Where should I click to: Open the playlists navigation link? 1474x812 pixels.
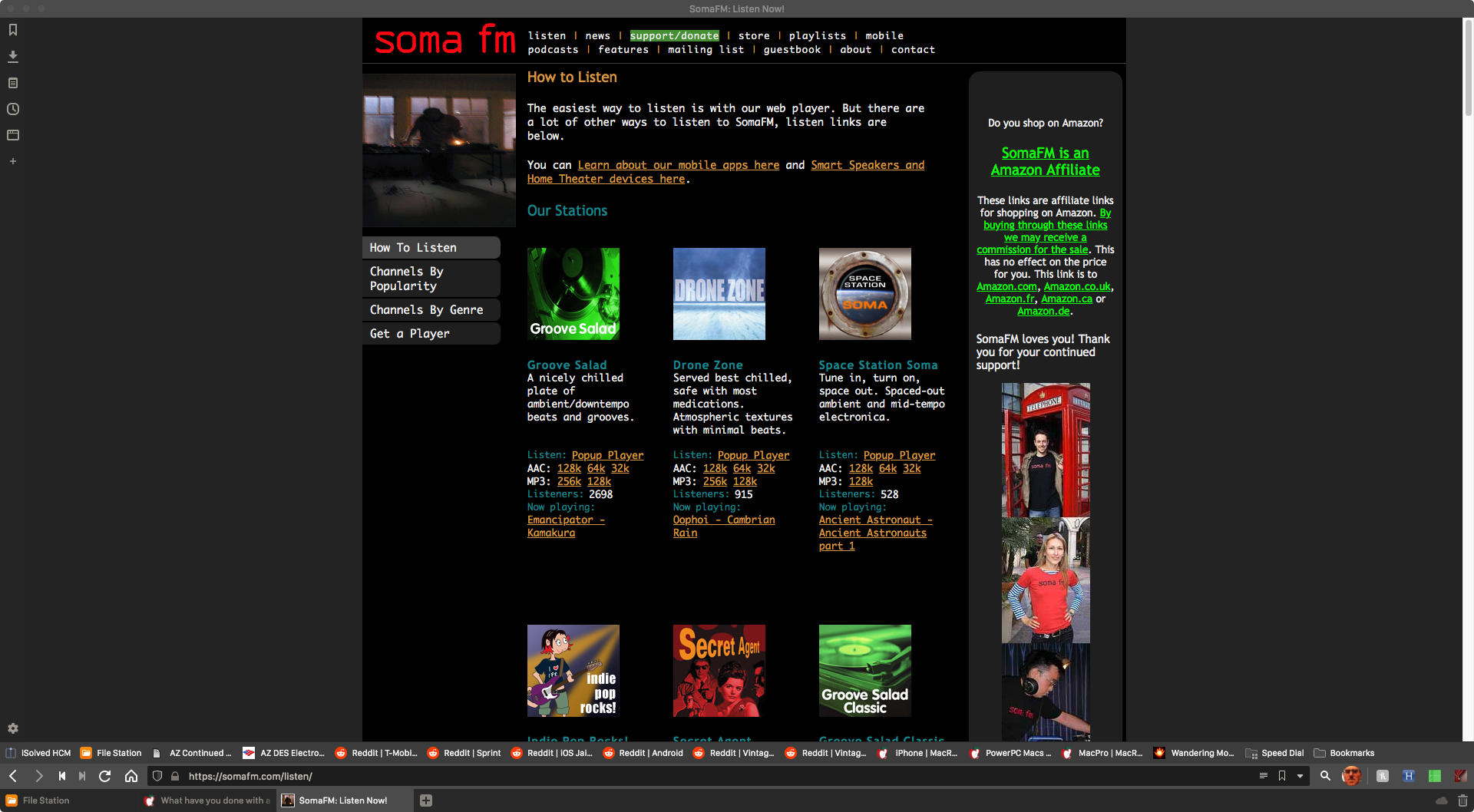(x=818, y=36)
